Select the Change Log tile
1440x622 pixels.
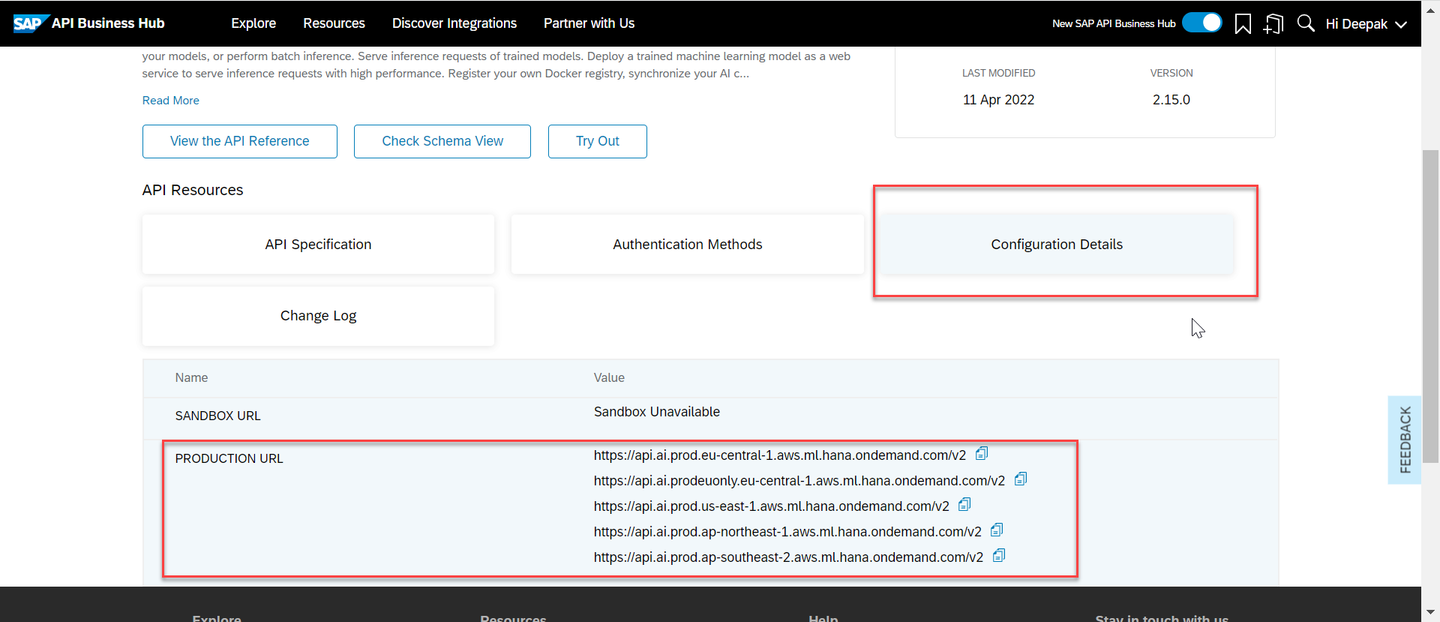click(318, 316)
